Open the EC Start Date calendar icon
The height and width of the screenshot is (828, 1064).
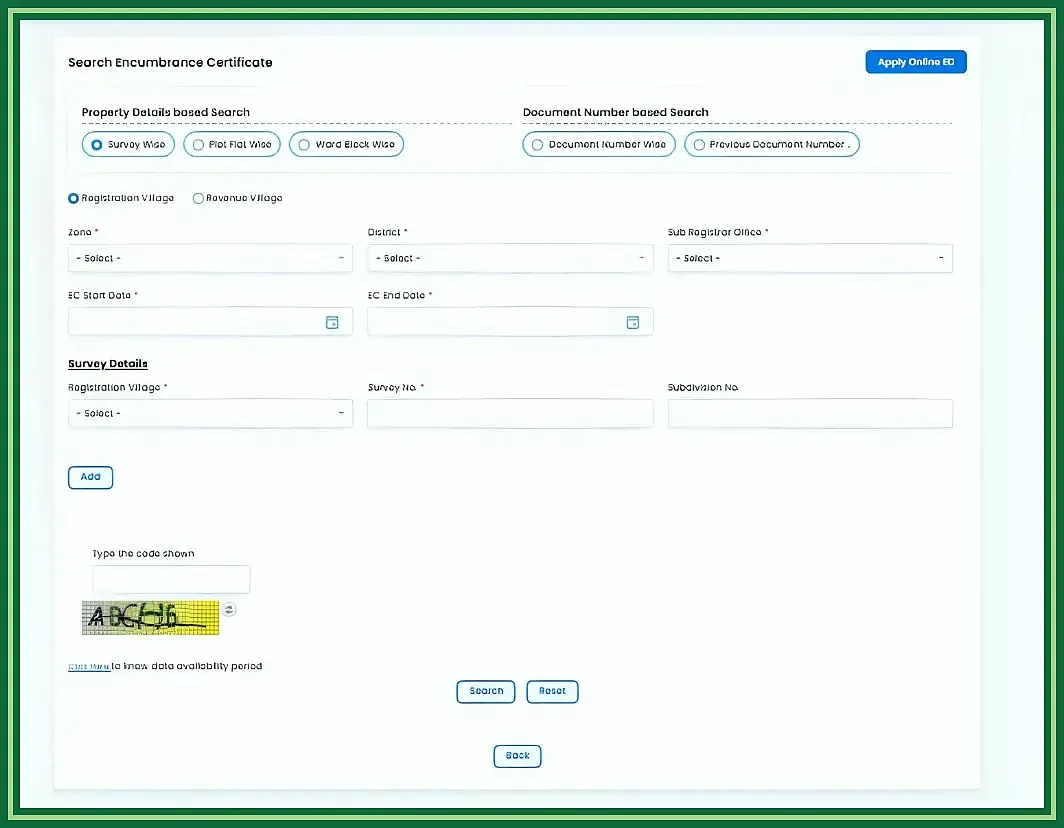pyautogui.click(x=332, y=322)
